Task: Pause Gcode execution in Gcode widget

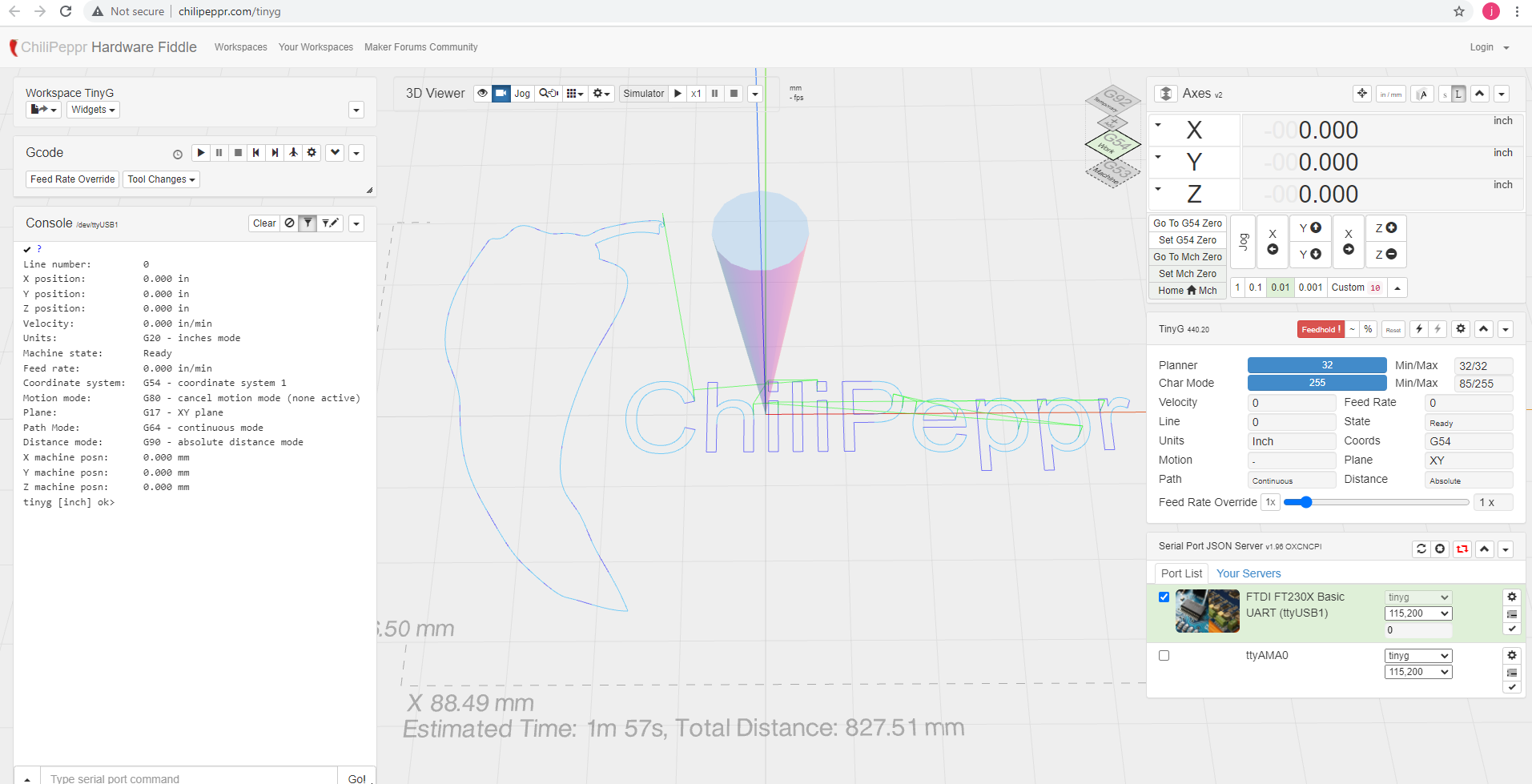Action: click(x=219, y=153)
